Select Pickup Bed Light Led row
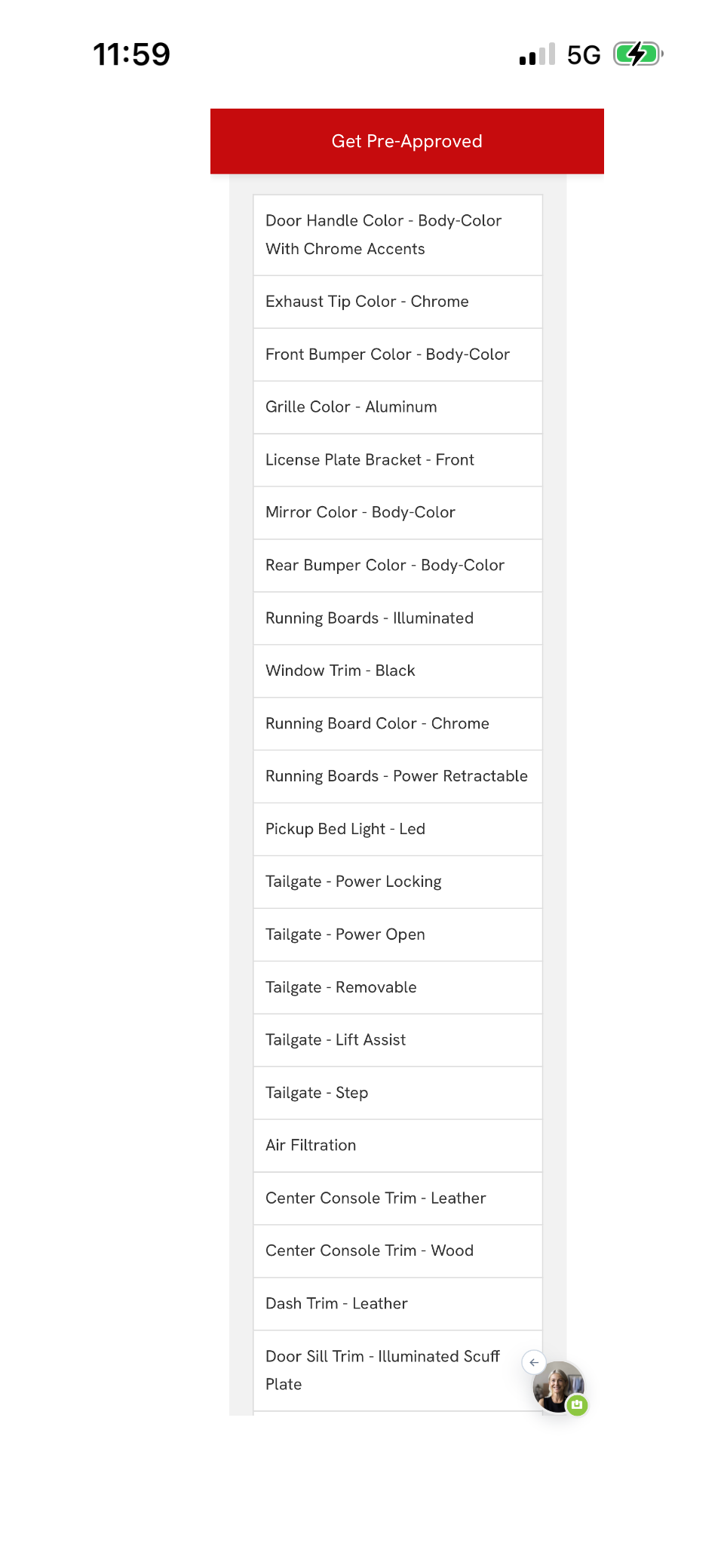This screenshot has height=1568, width=724. 397,830
